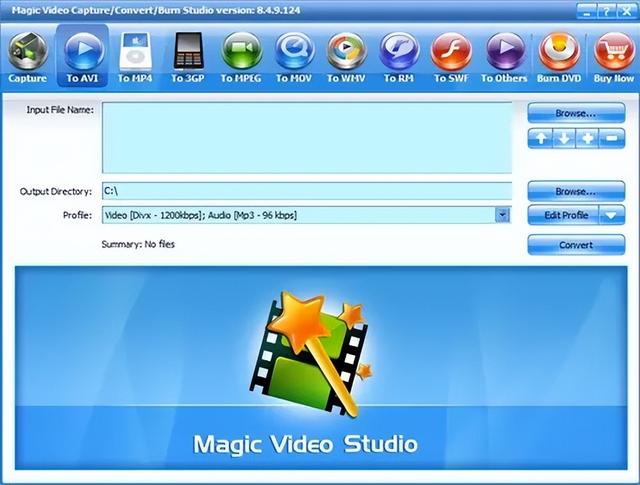The image size is (640, 485).
Task: Move selected file down with arrow
Action: [x=564, y=138]
